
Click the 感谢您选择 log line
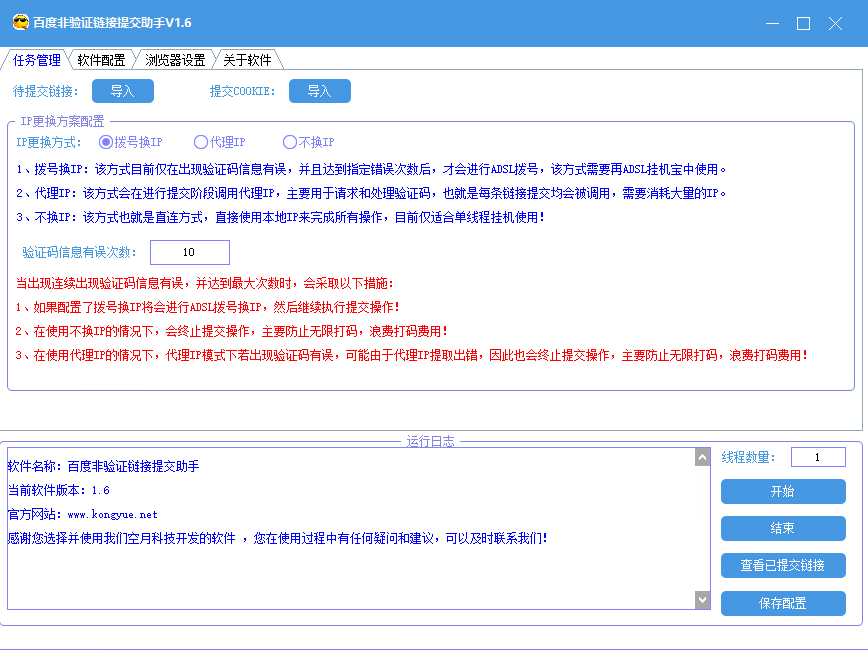278,538
